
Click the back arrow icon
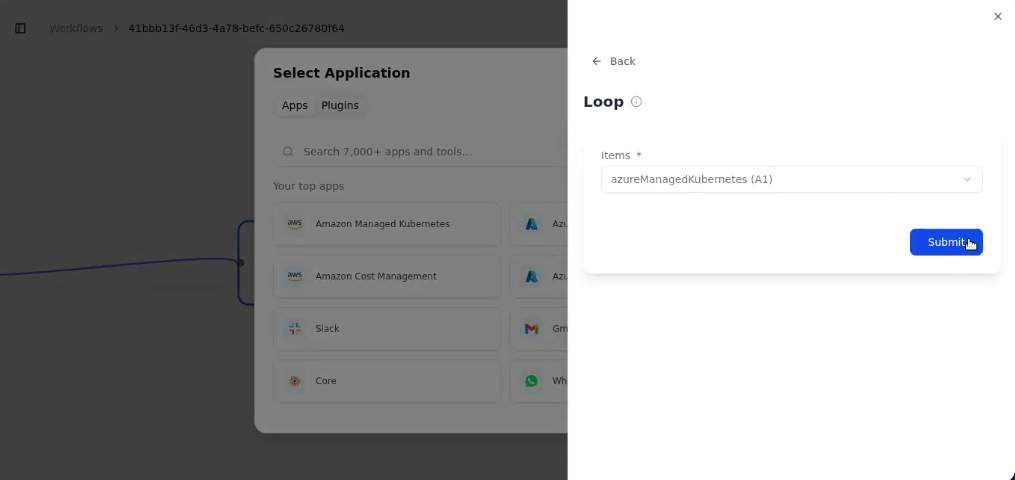tap(596, 61)
